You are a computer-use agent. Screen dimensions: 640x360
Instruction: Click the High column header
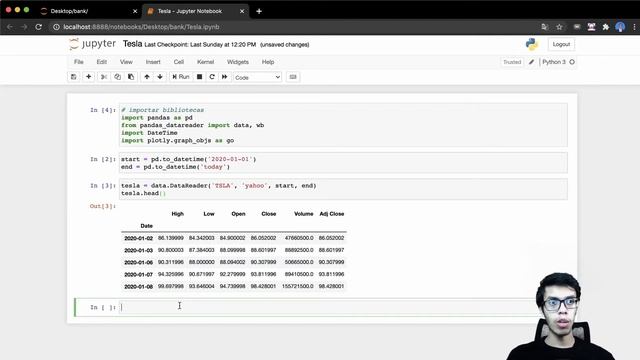tap(178, 214)
